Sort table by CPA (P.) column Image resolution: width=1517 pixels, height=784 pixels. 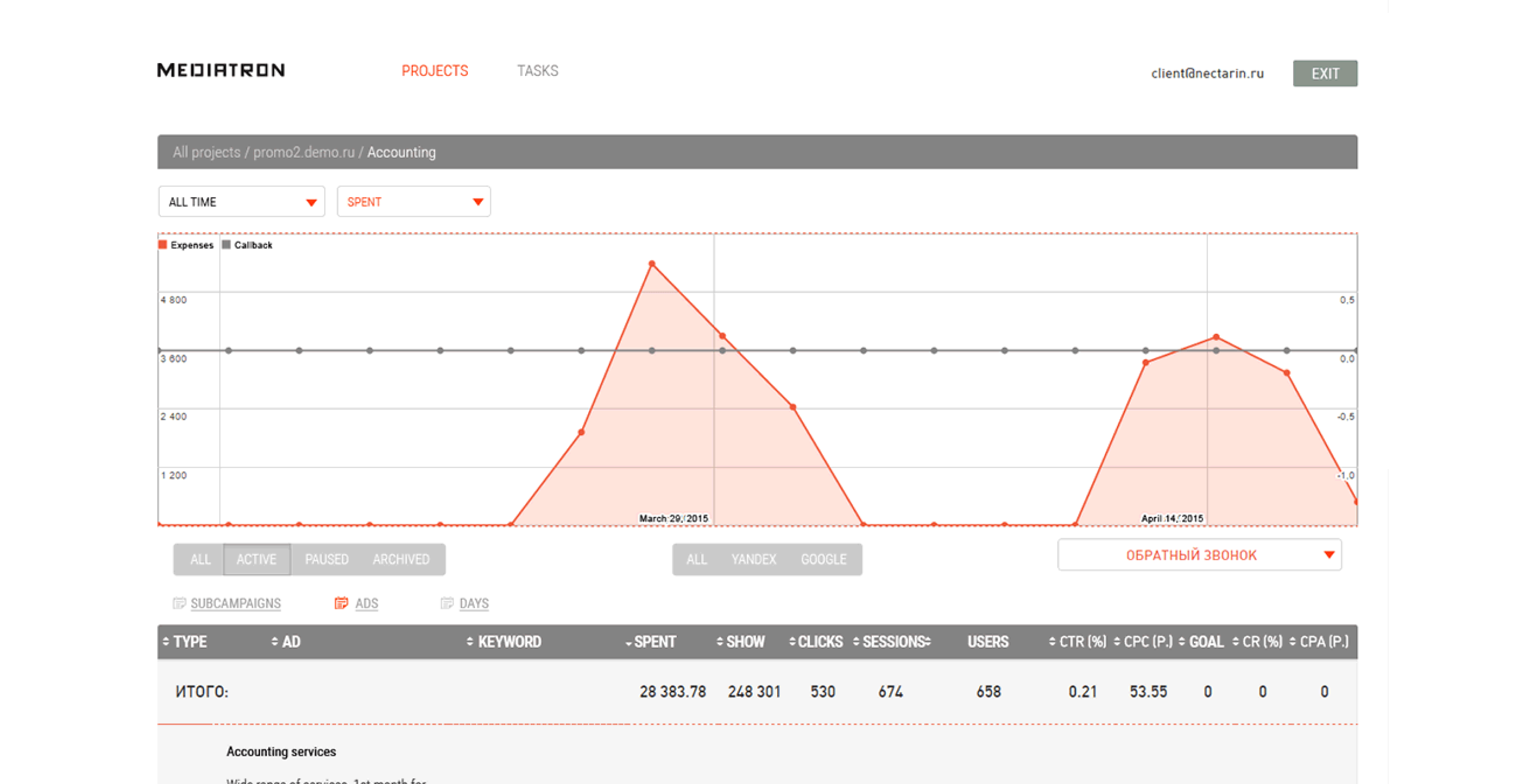(1318, 642)
